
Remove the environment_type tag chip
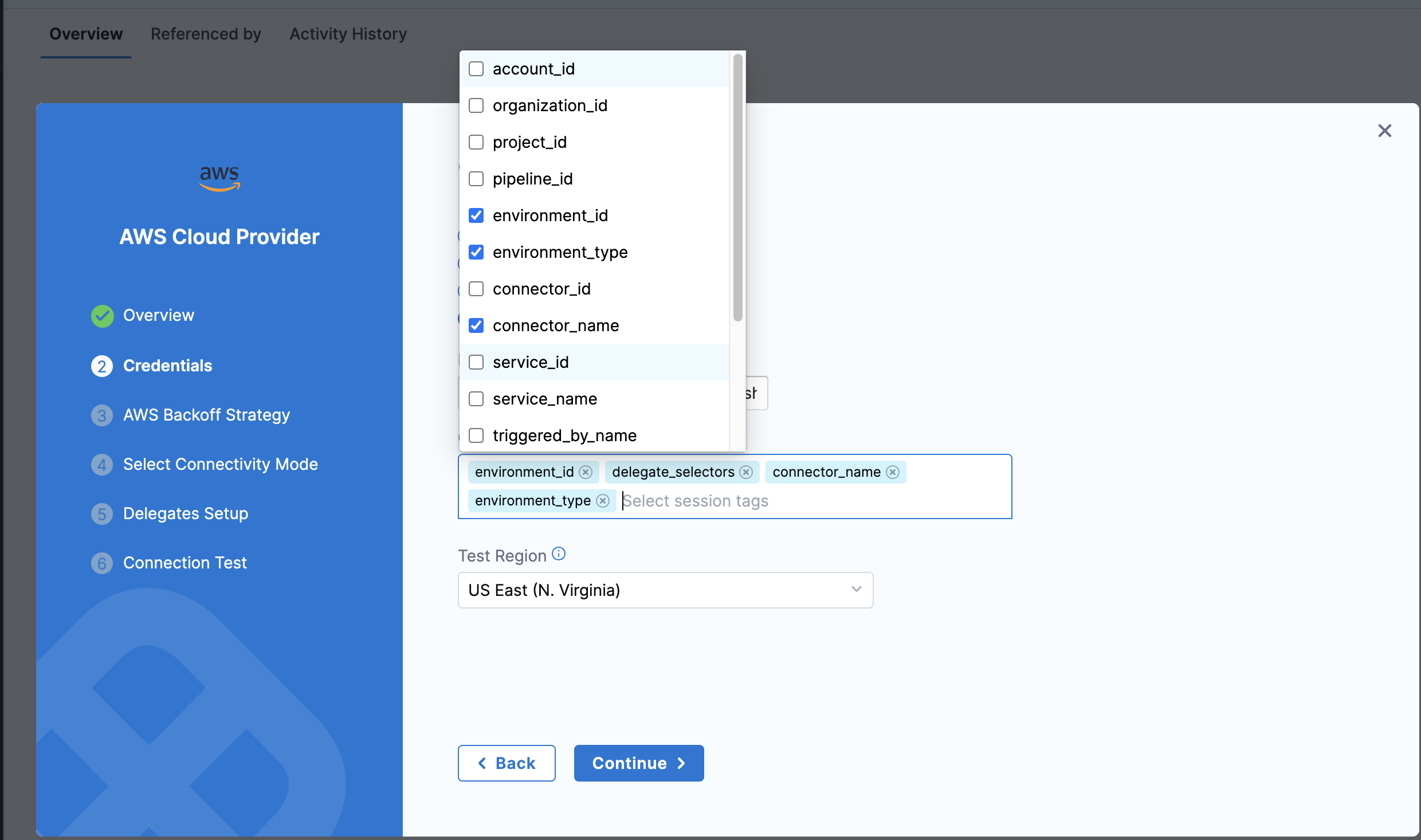click(x=602, y=501)
